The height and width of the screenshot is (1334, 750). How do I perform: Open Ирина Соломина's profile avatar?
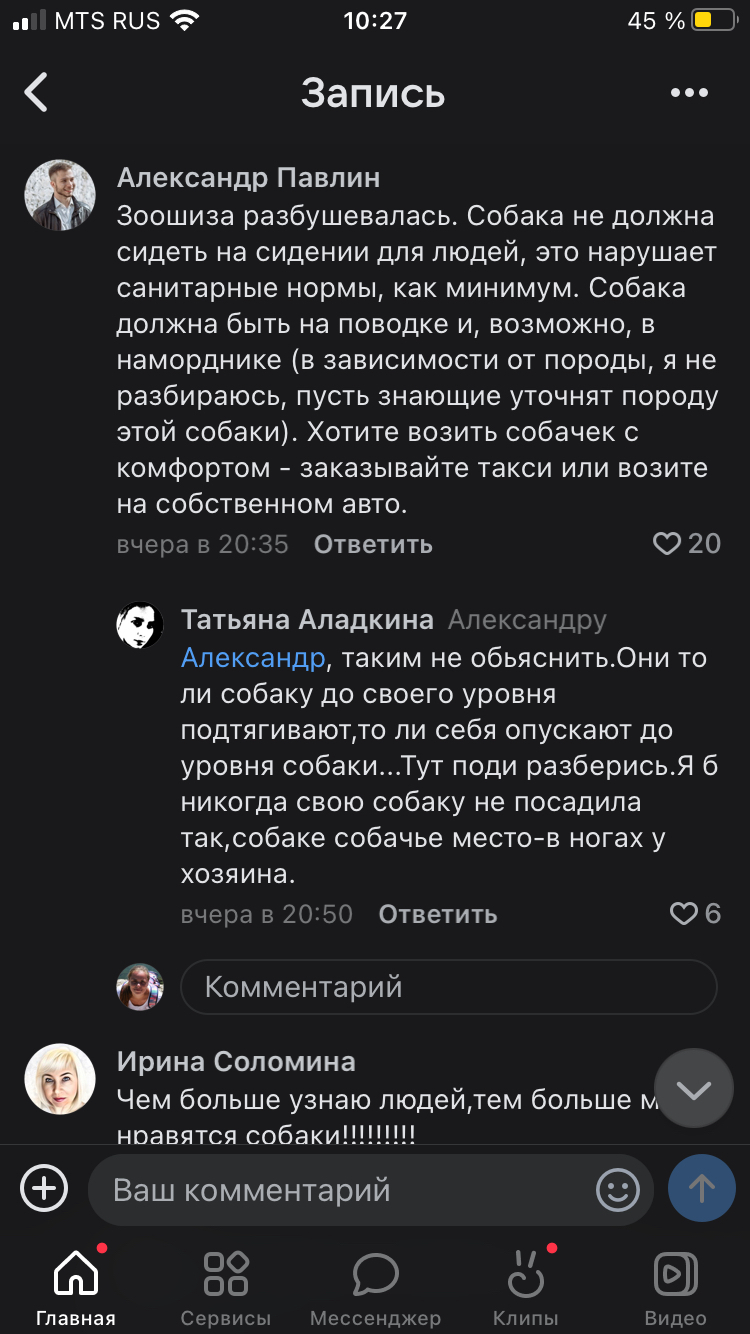[x=60, y=1079]
